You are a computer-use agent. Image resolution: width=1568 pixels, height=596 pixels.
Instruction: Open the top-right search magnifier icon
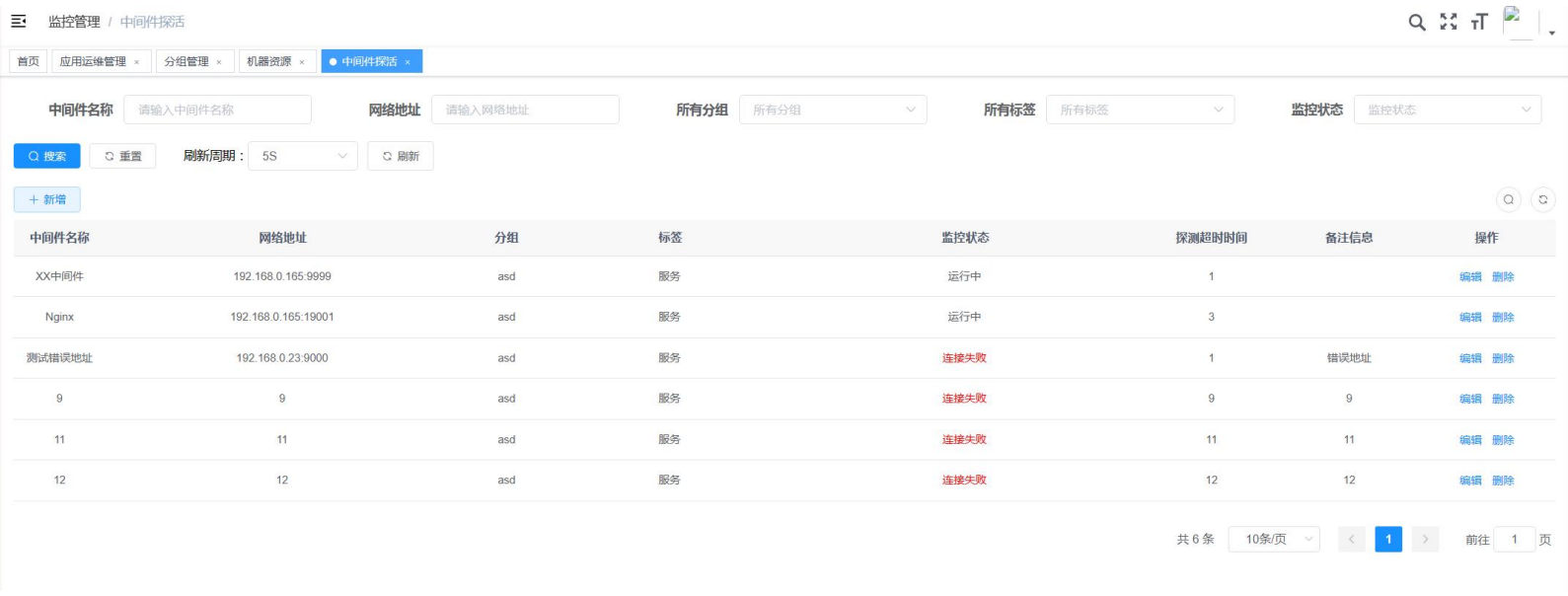(x=1416, y=22)
